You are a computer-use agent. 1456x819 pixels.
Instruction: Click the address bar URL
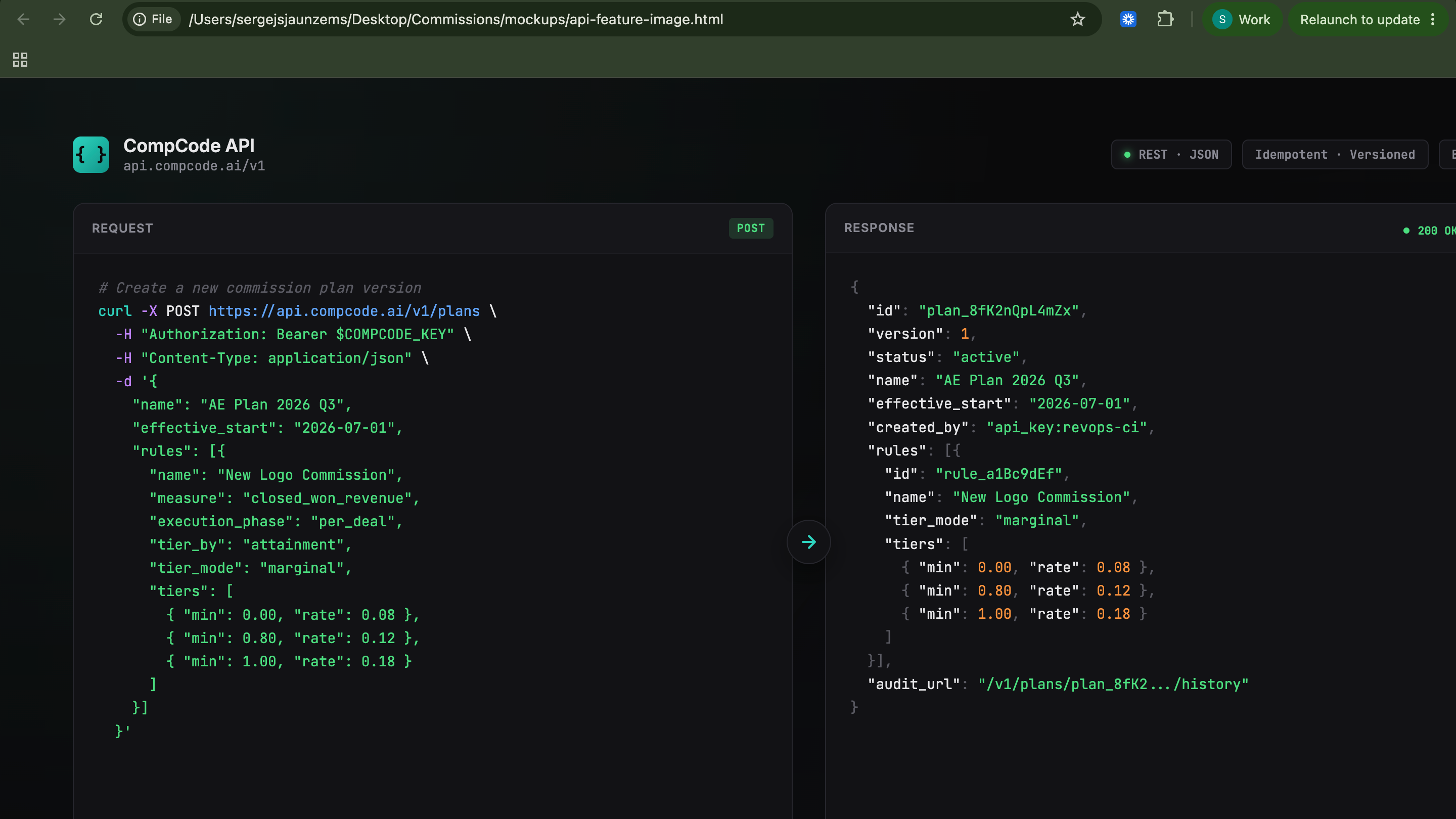tap(456, 19)
